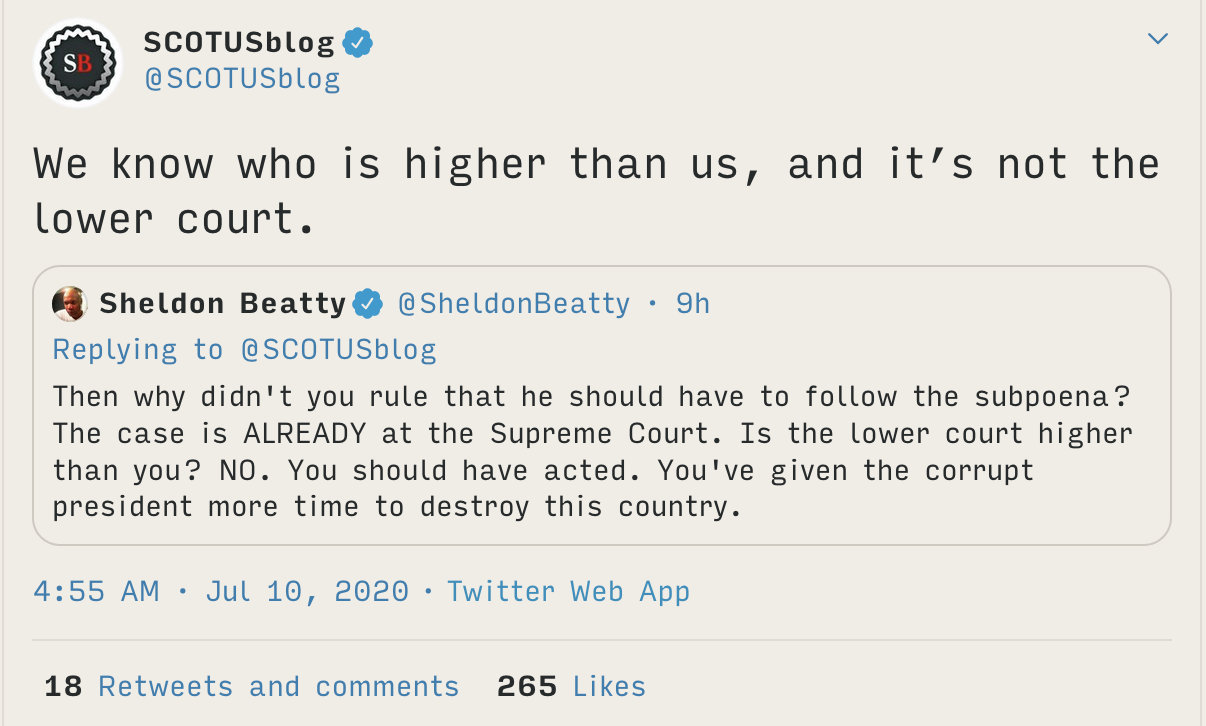View the 18 Retweets and comments
Screen dimensions: 1206x726
click(252, 687)
